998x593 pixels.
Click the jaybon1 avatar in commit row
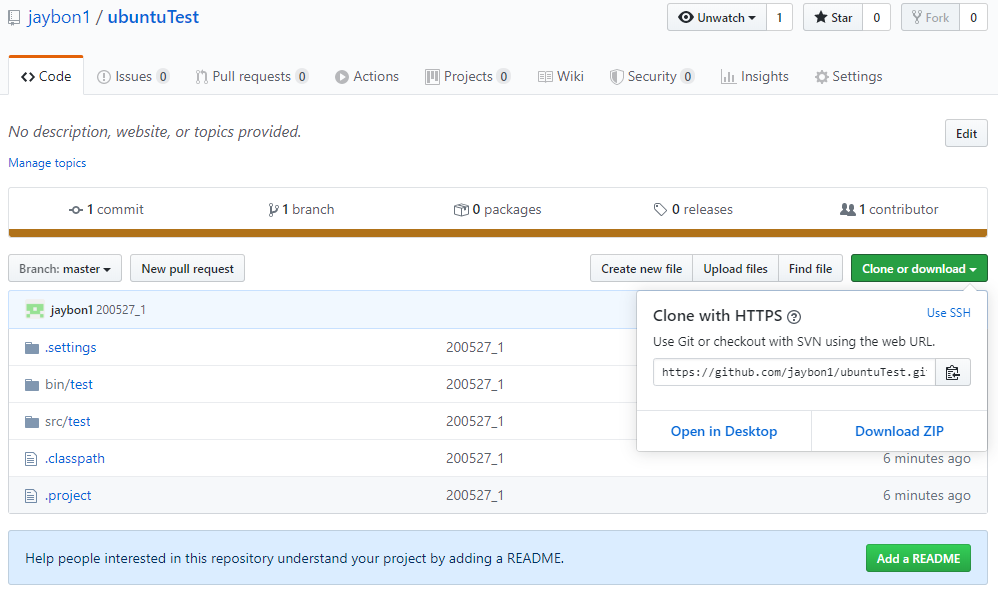pos(35,310)
